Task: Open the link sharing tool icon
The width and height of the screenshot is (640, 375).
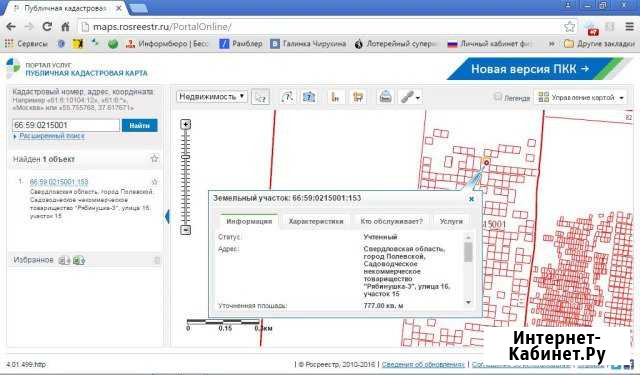Action: pos(409,97)
